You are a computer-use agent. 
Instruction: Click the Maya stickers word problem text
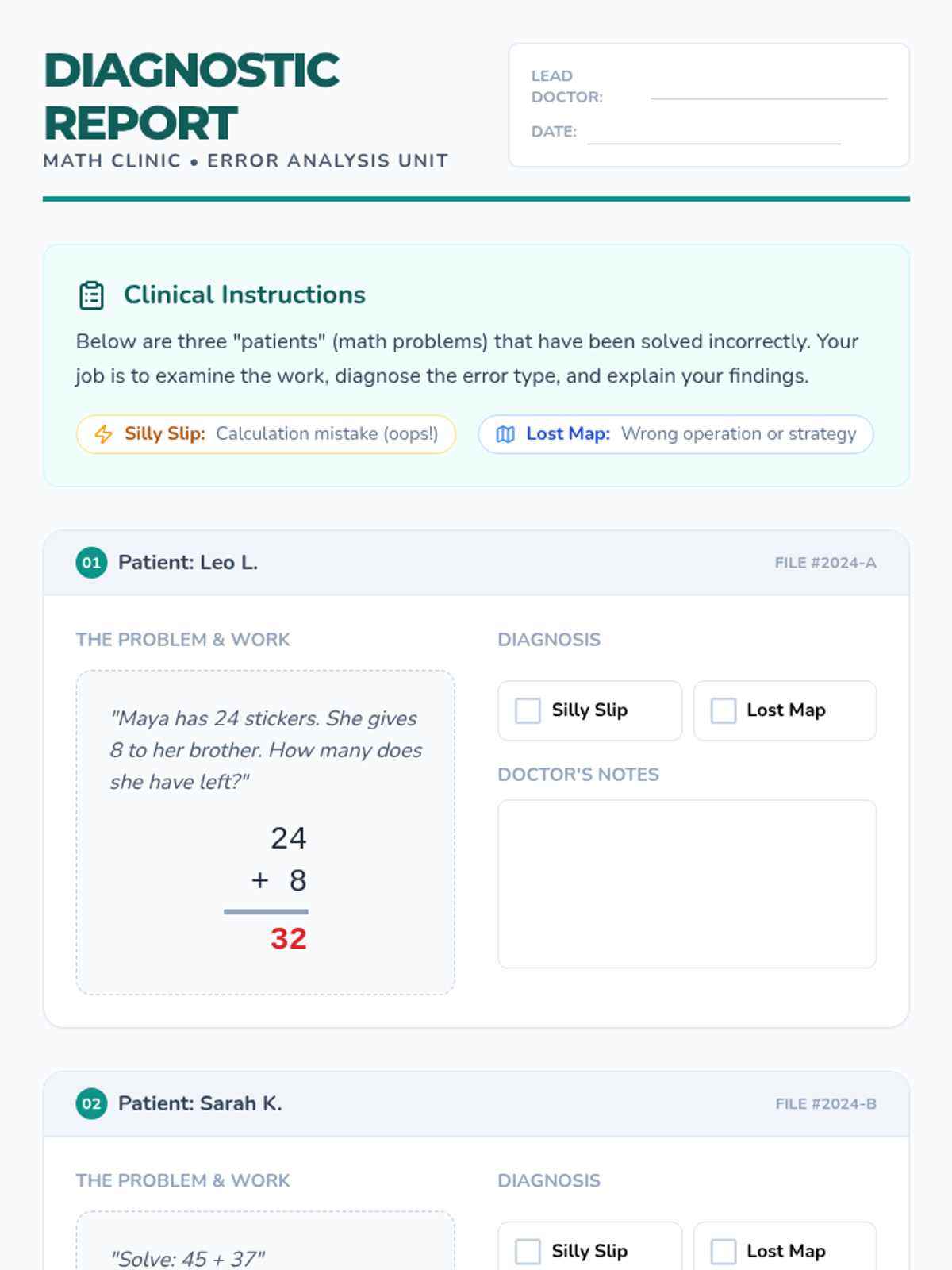(266, 750)
